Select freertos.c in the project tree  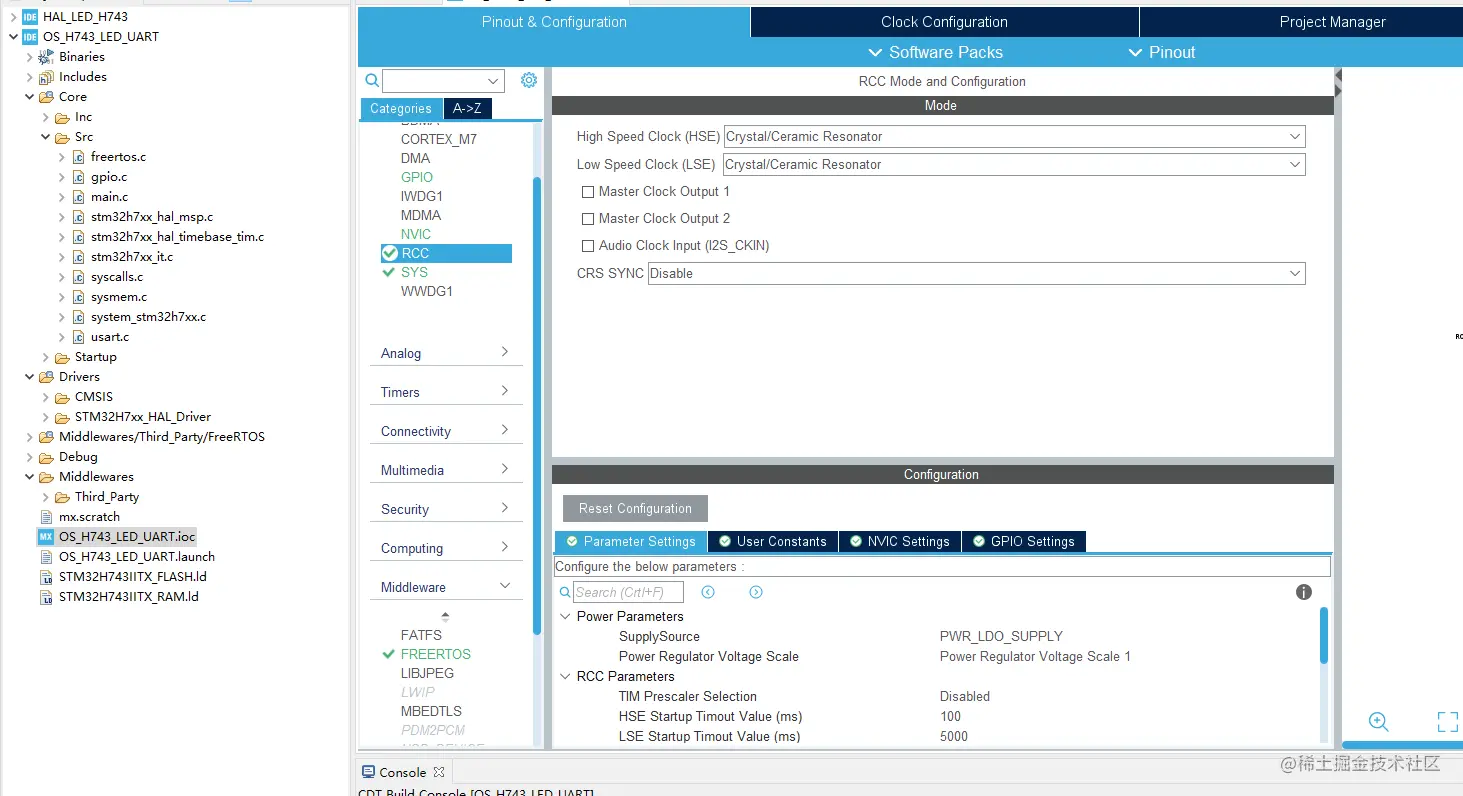[118, 157]
